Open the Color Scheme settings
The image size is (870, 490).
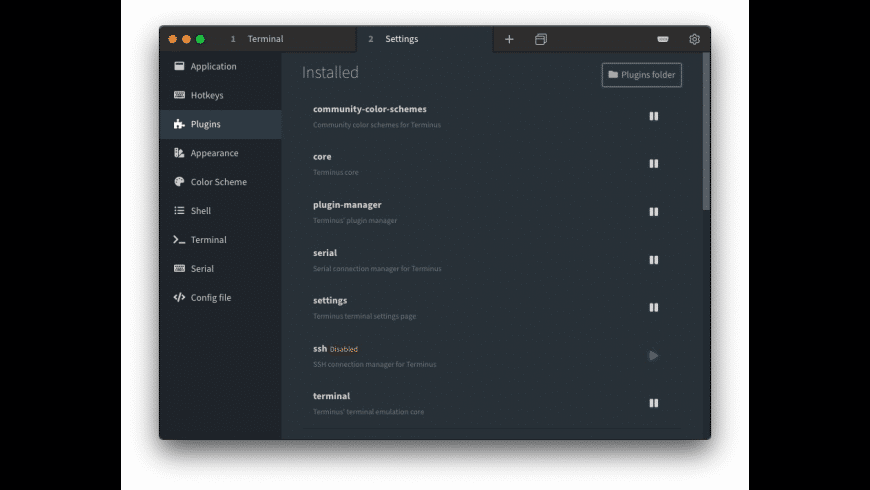220,181
